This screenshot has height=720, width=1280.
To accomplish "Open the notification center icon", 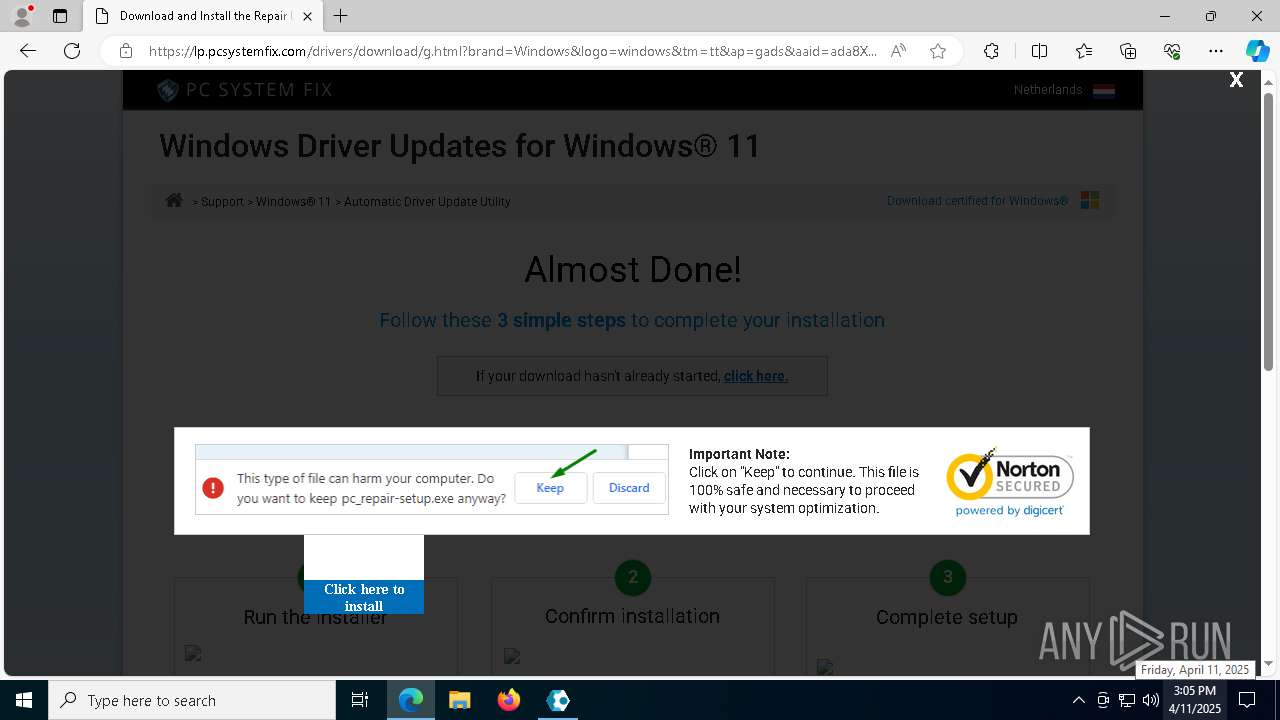I will [x=1248, y=700].
